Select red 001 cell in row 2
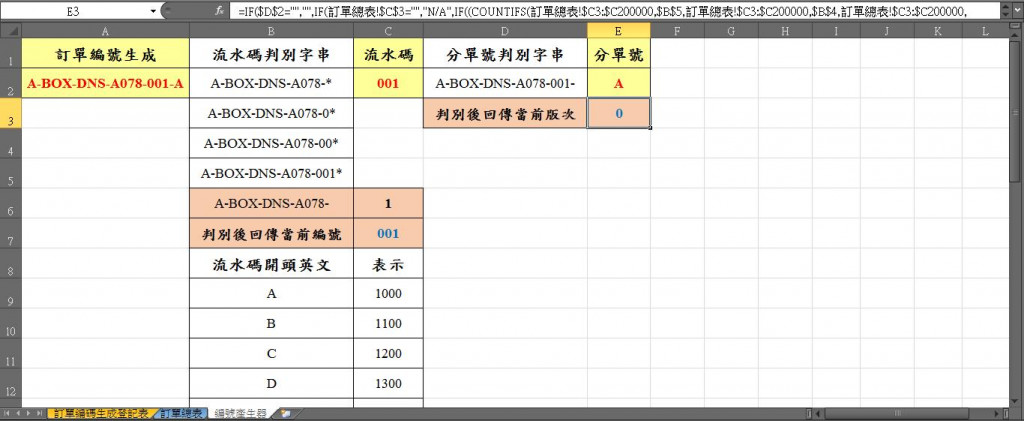This screenshot has height=421, width=1024. click(388, 84)
